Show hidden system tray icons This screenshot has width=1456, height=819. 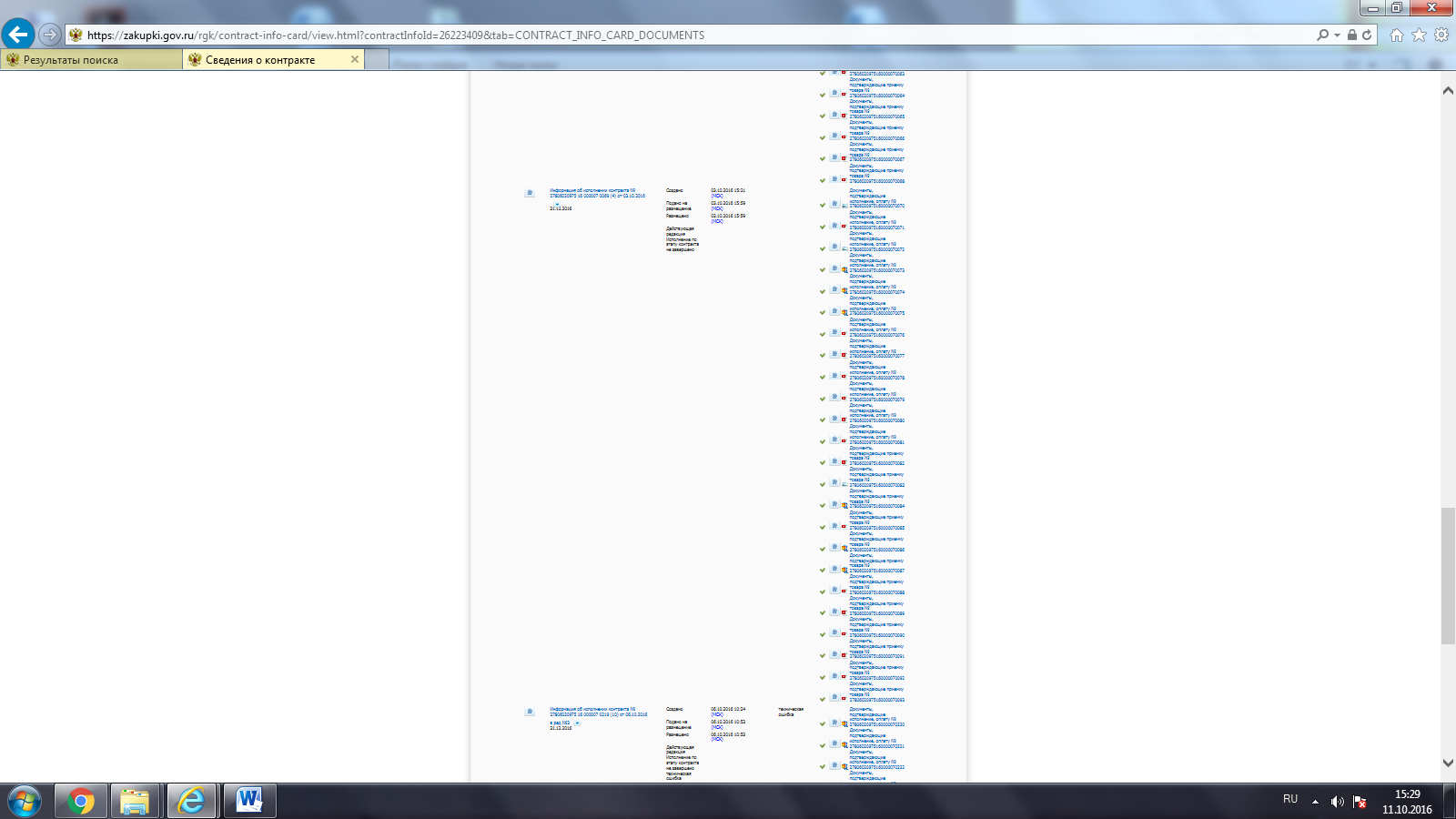1315,802
